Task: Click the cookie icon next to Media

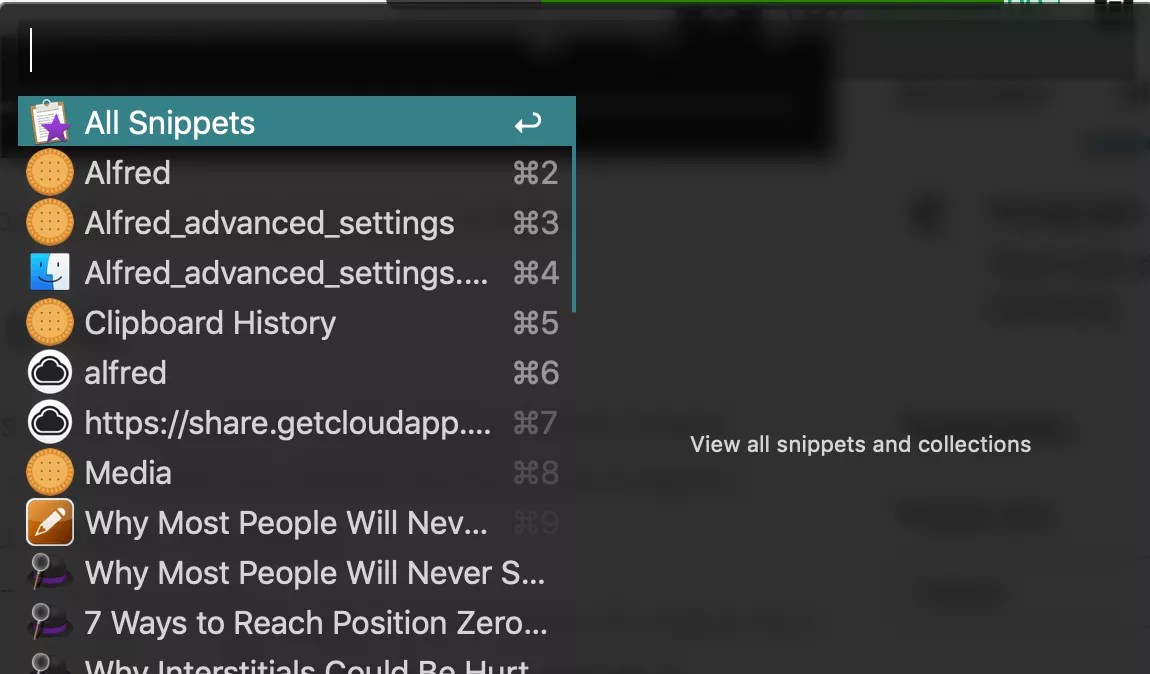Action: click(x=50, y=472)
